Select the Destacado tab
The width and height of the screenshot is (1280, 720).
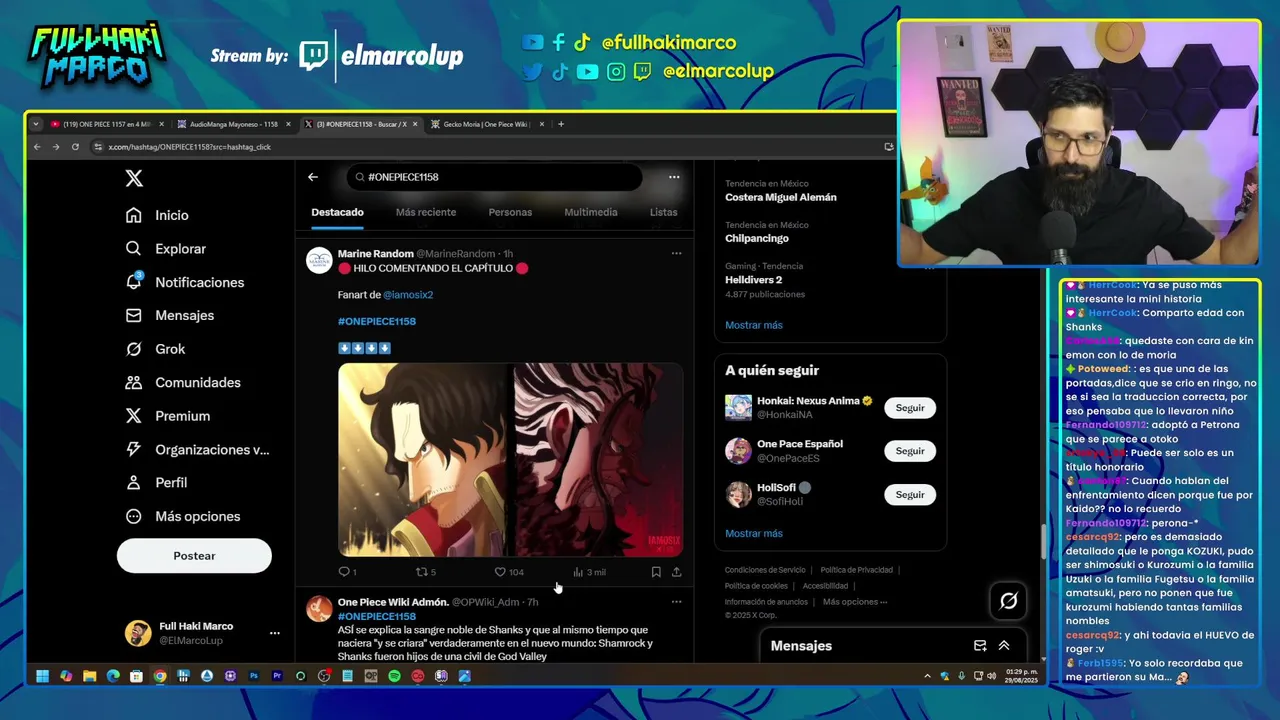337,212
